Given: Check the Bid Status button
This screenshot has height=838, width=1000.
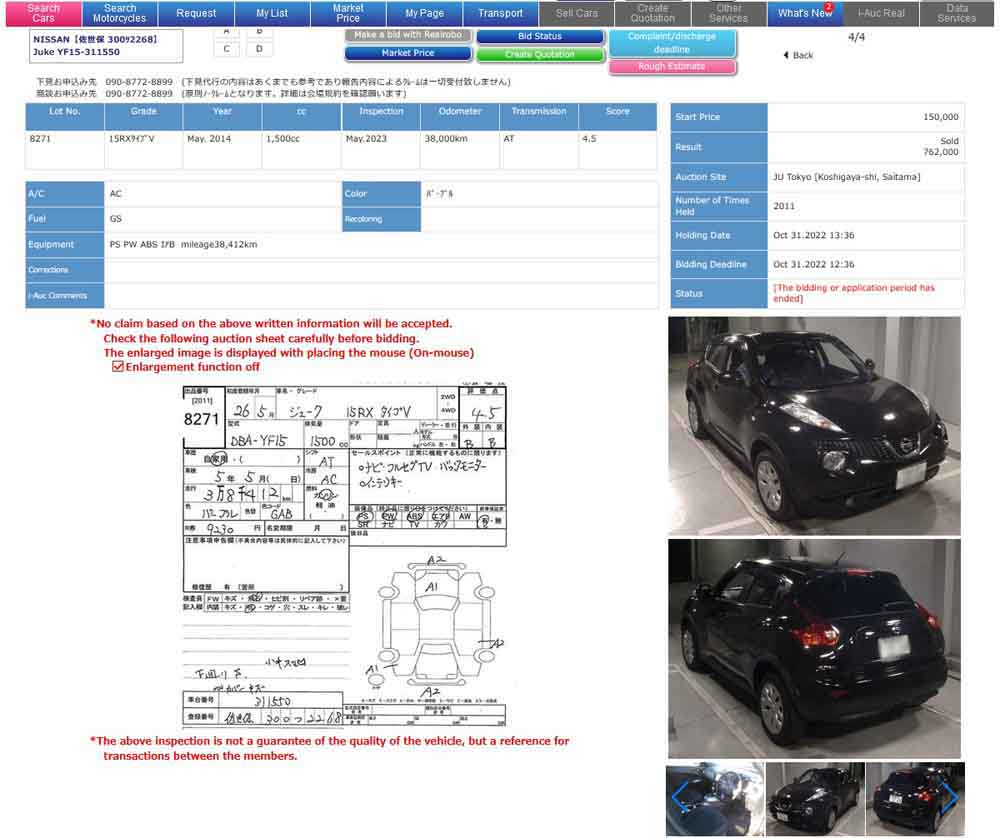Looking at the screenshot, I should (x=540, y=36).
